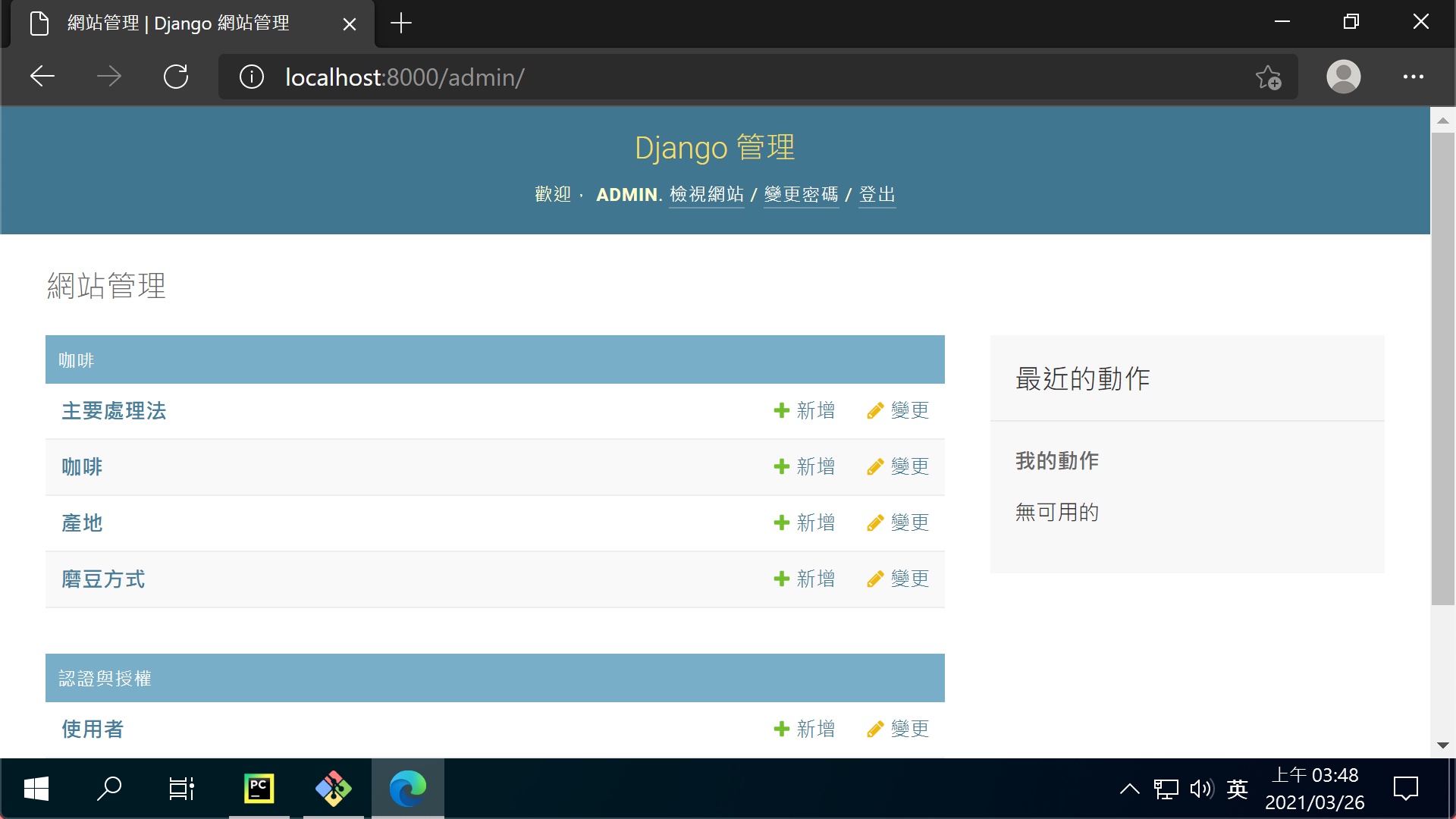
Task: Open the volume tray icon
Action: 1202,789
